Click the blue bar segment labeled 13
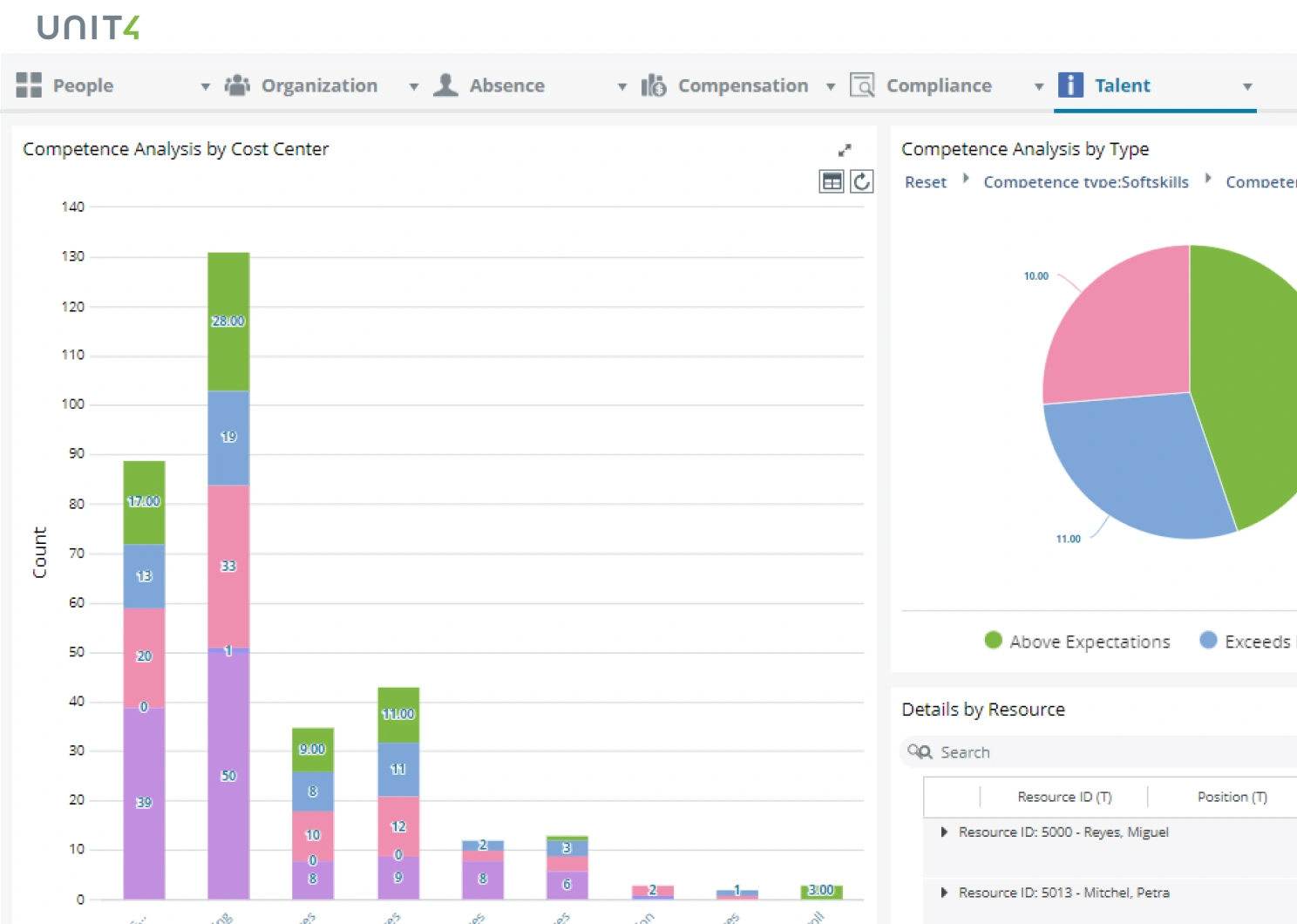The width and height of the screenshot is (1297, 924). tap(144, 576)
